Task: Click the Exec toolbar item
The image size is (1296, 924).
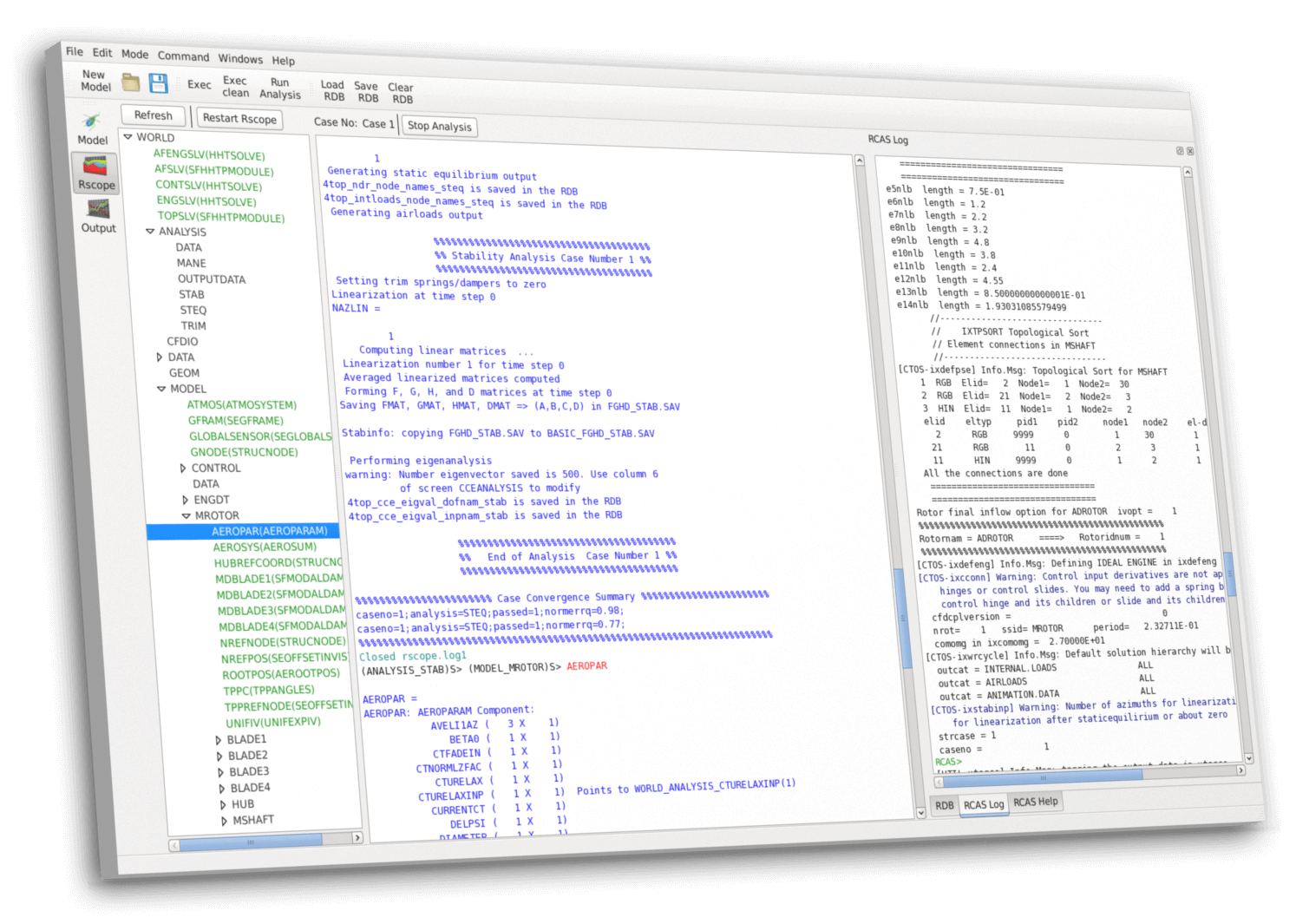Action: tap(199, 84)
